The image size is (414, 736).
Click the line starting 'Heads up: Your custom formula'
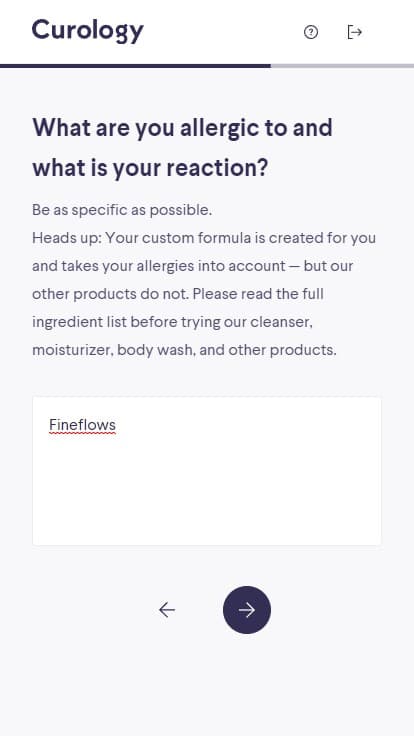204,238
